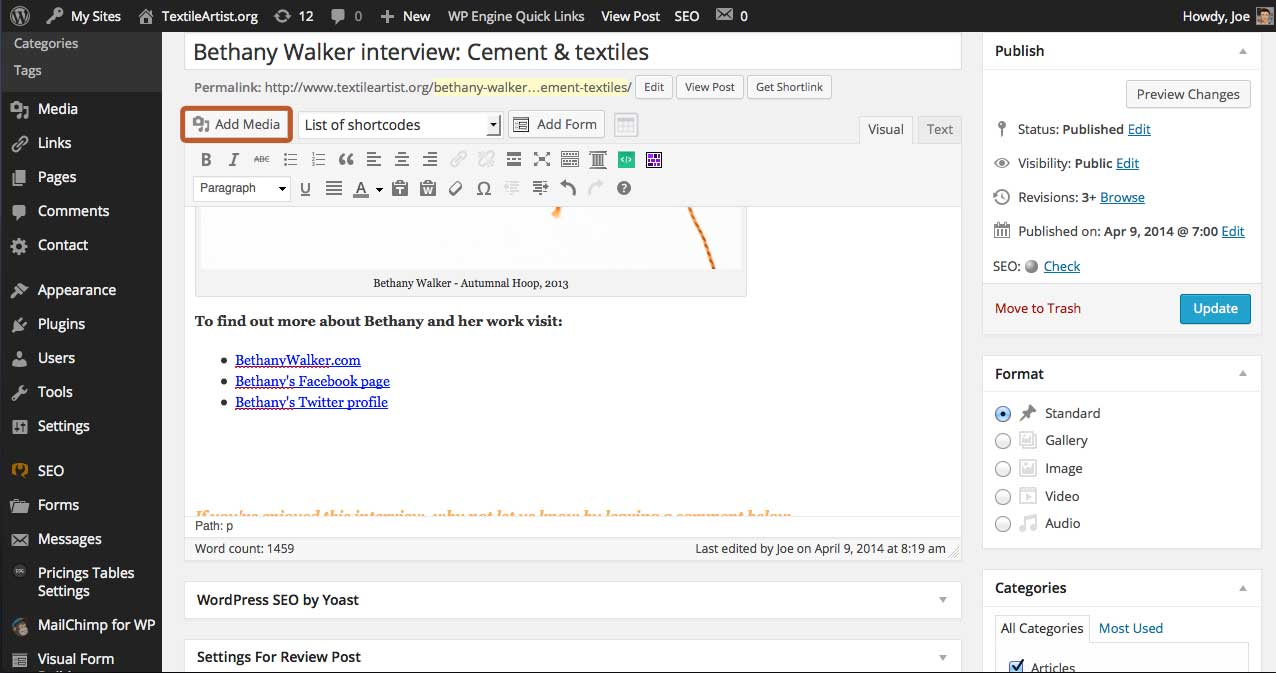Image resolution: width=1276 pixels, height=673 pixels.
Task: Clear formatting with the eraser icon
Action: [456, 188]
